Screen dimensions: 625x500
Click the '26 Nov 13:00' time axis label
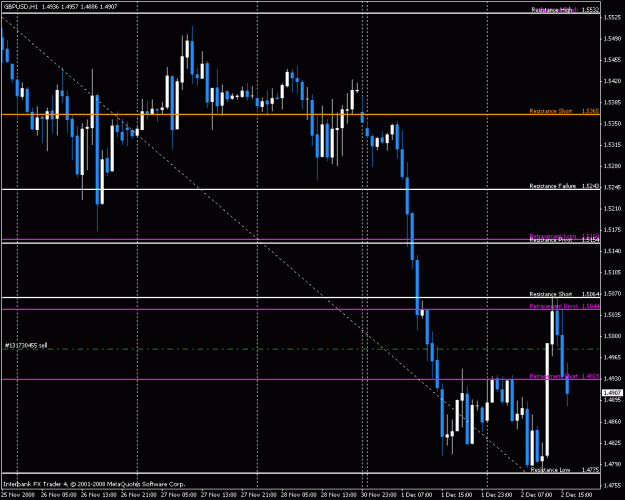point(98,495)
